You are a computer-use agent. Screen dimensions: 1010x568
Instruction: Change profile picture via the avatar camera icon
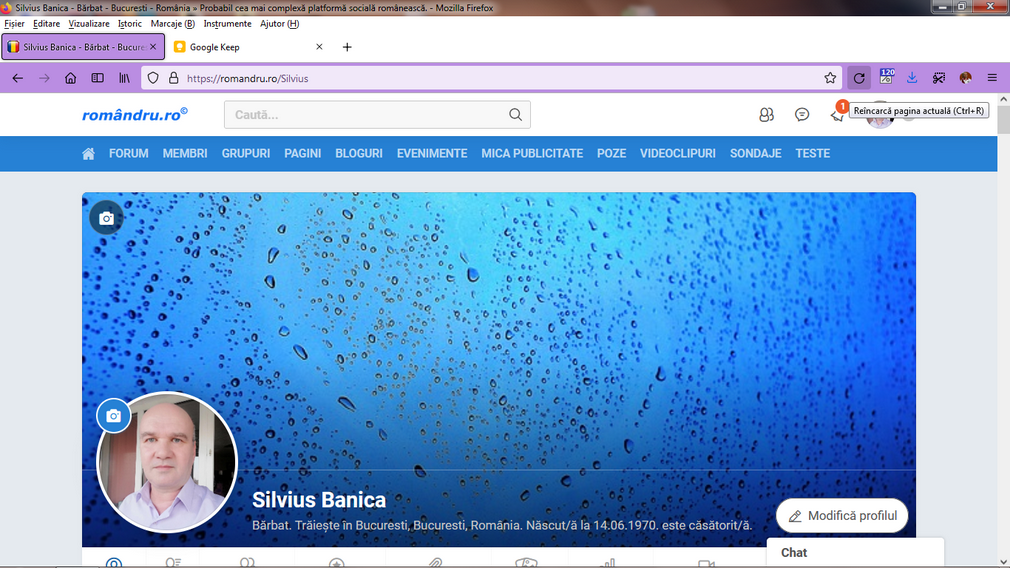coord(113,416)
